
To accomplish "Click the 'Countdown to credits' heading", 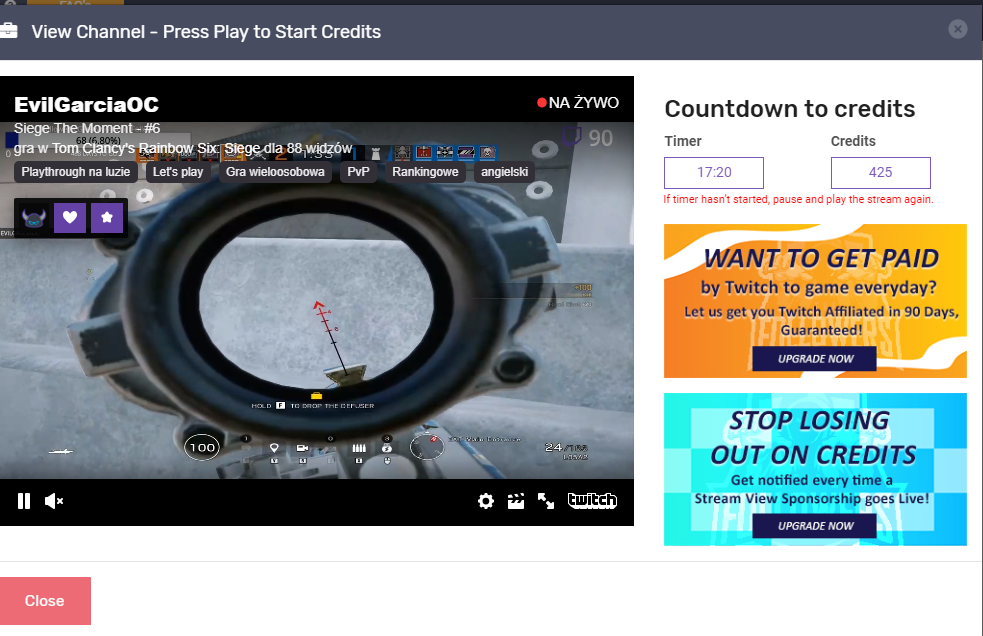I will (790, 109).
